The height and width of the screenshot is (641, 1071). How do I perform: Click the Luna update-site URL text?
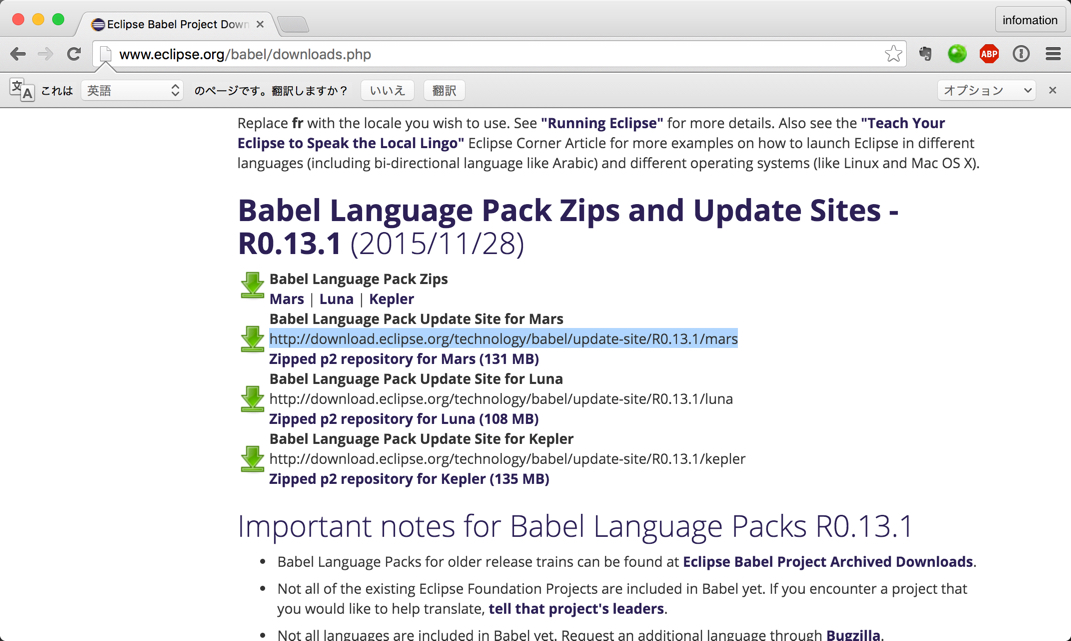point(501,399)
